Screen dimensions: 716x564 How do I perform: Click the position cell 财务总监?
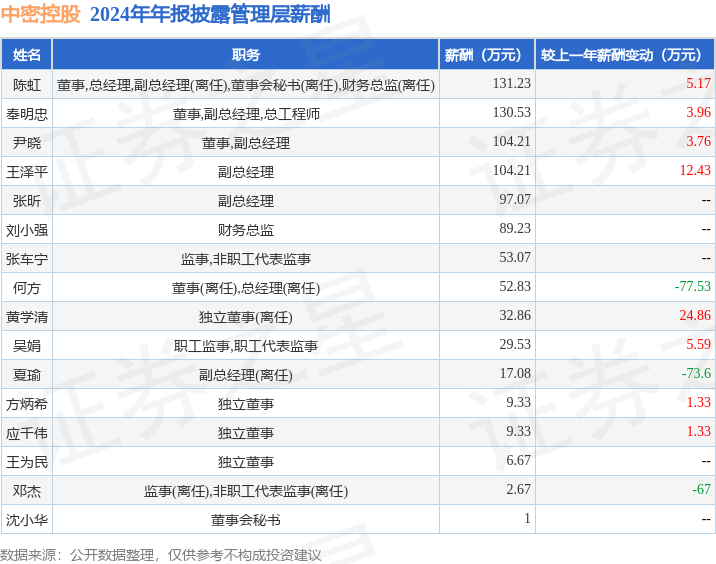coord(246,230)
